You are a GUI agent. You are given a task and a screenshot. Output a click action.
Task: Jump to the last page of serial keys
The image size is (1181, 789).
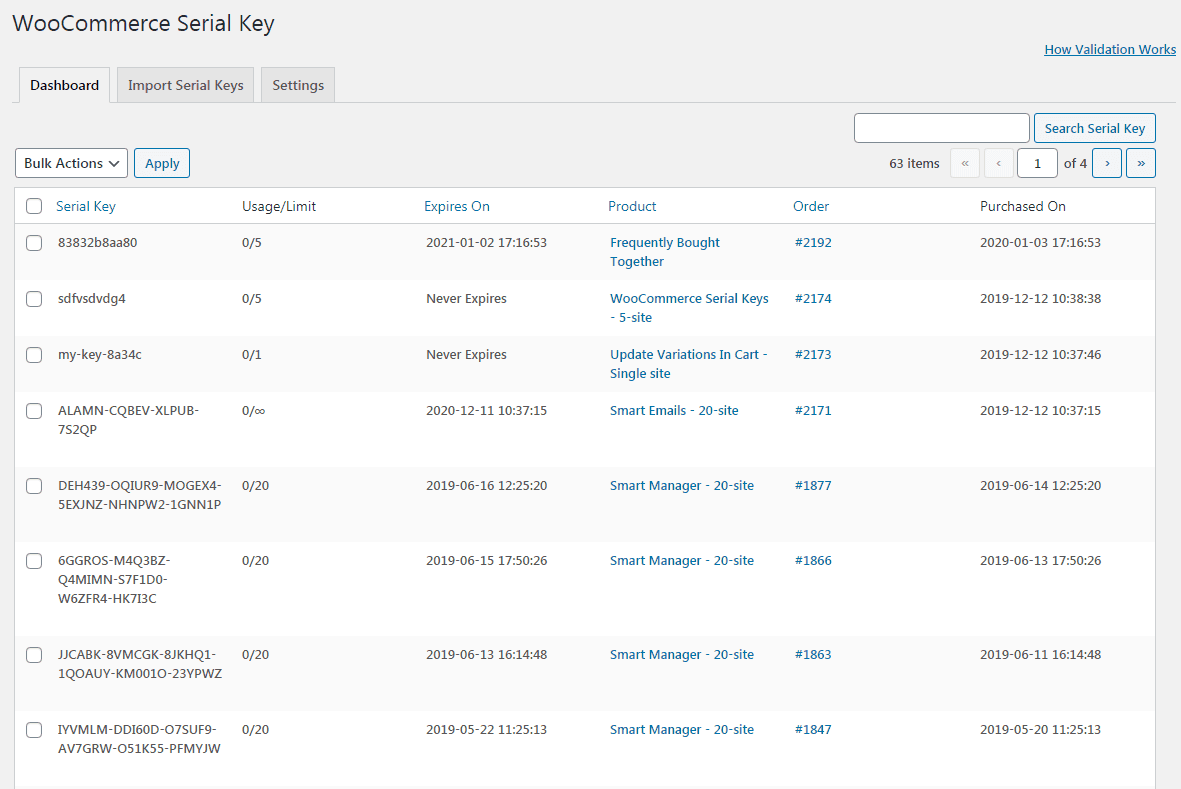1140,163
